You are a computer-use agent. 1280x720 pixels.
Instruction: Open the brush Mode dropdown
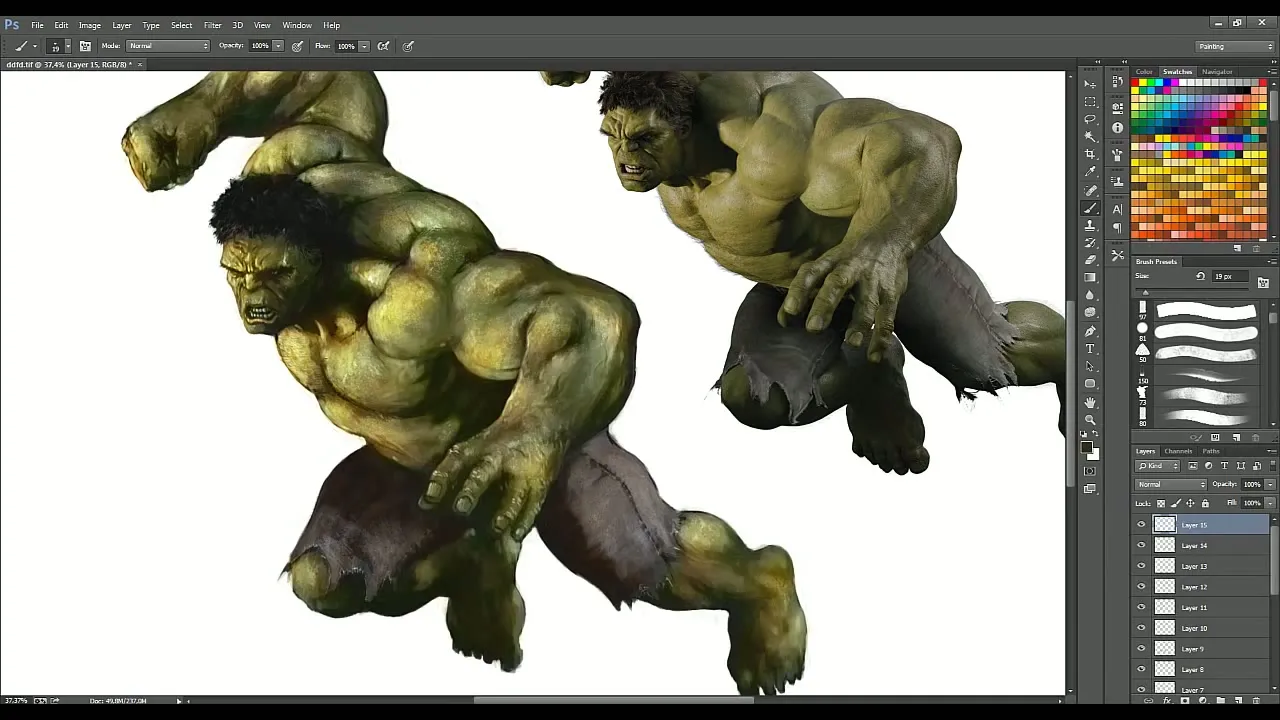point(168,46)
